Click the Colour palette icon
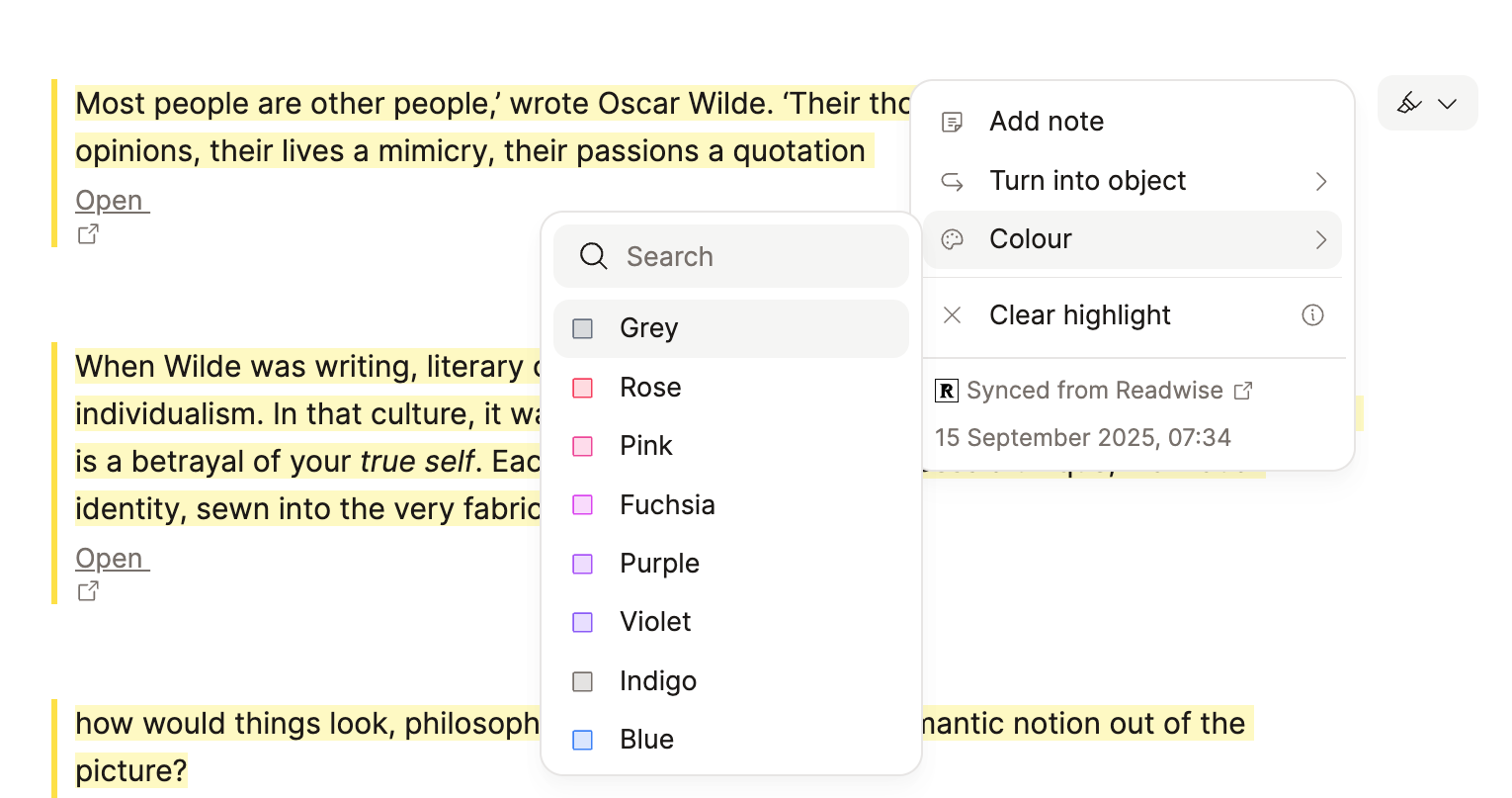The image size is (1512, 798). (x=953, y=239)
